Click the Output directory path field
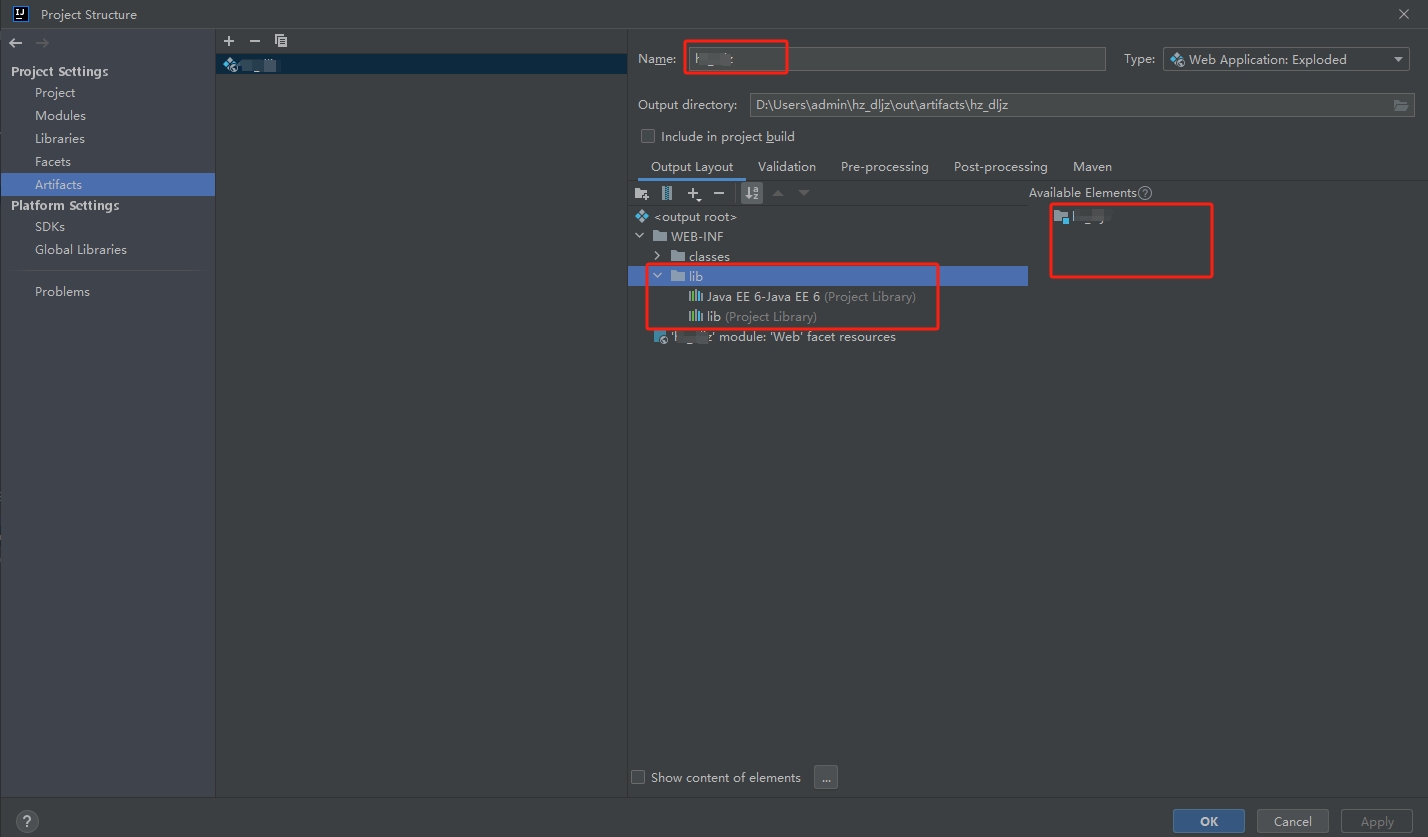1428x837 pixels. (x=1065, y=105)
